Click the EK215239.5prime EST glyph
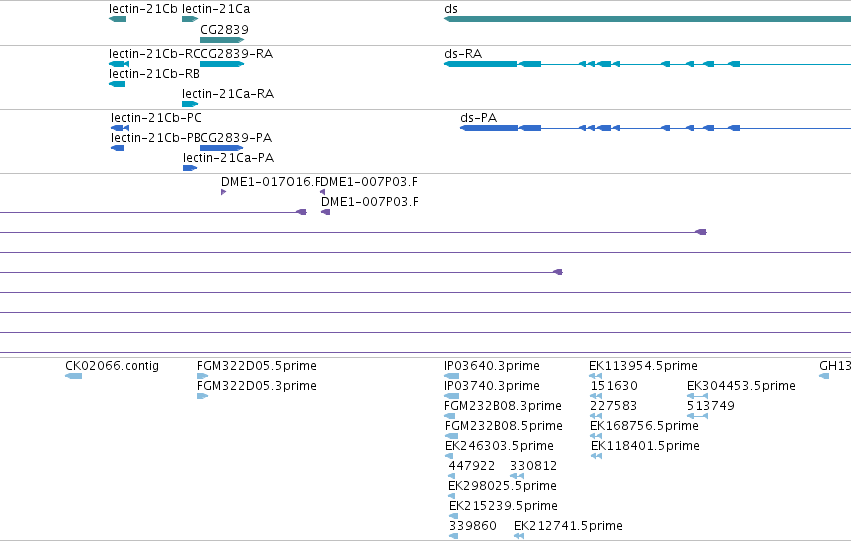Viewport: 851px width, 541px height. 454,517
